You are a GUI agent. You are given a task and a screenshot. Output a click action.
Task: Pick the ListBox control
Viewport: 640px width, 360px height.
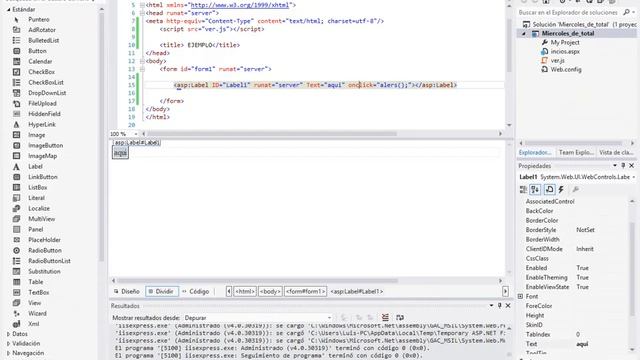(38, 188)
